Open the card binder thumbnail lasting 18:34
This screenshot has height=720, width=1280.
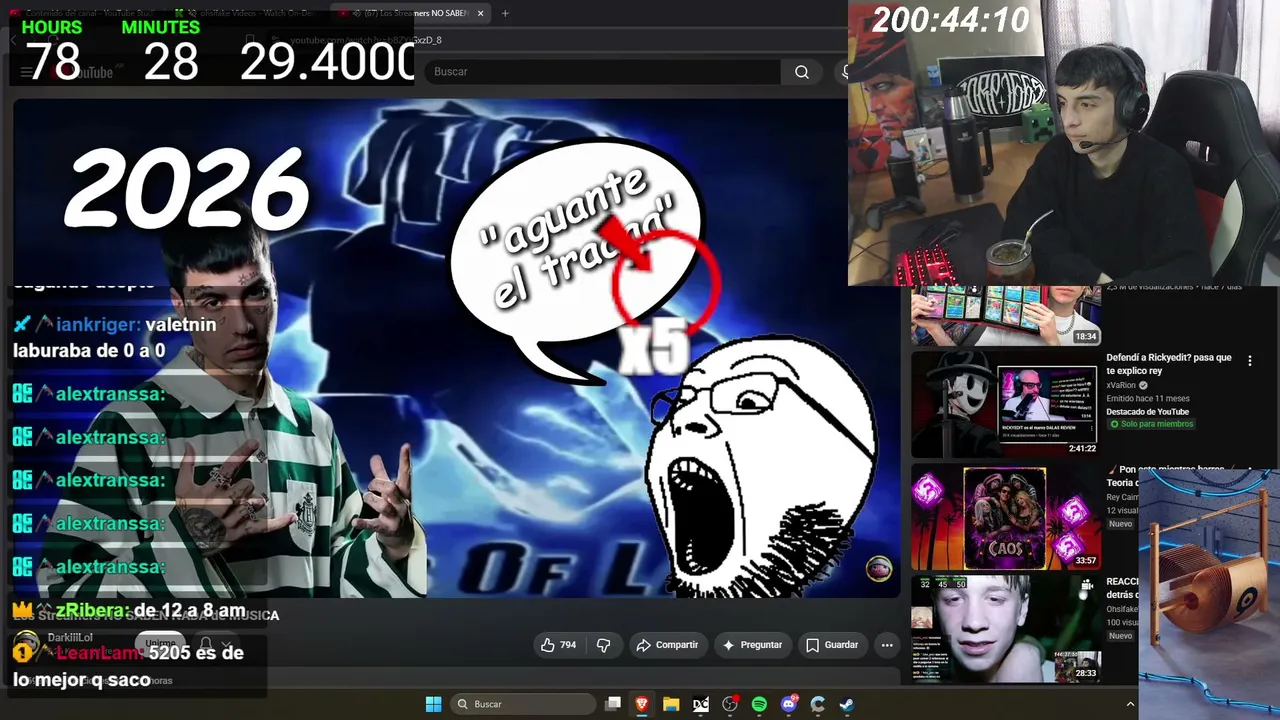(x=1005, y=316)
